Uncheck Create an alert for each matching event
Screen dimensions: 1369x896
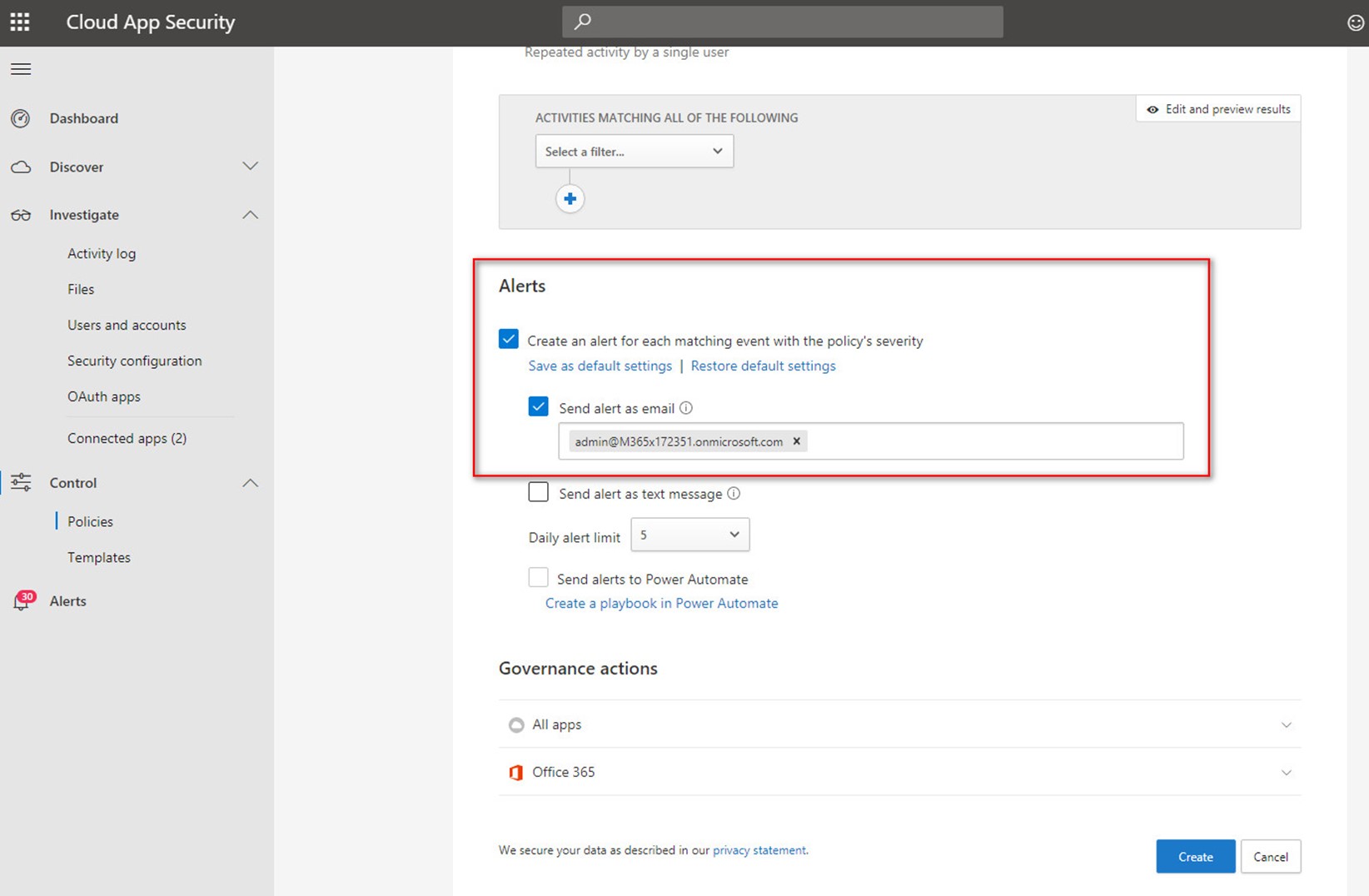(509, 339)
